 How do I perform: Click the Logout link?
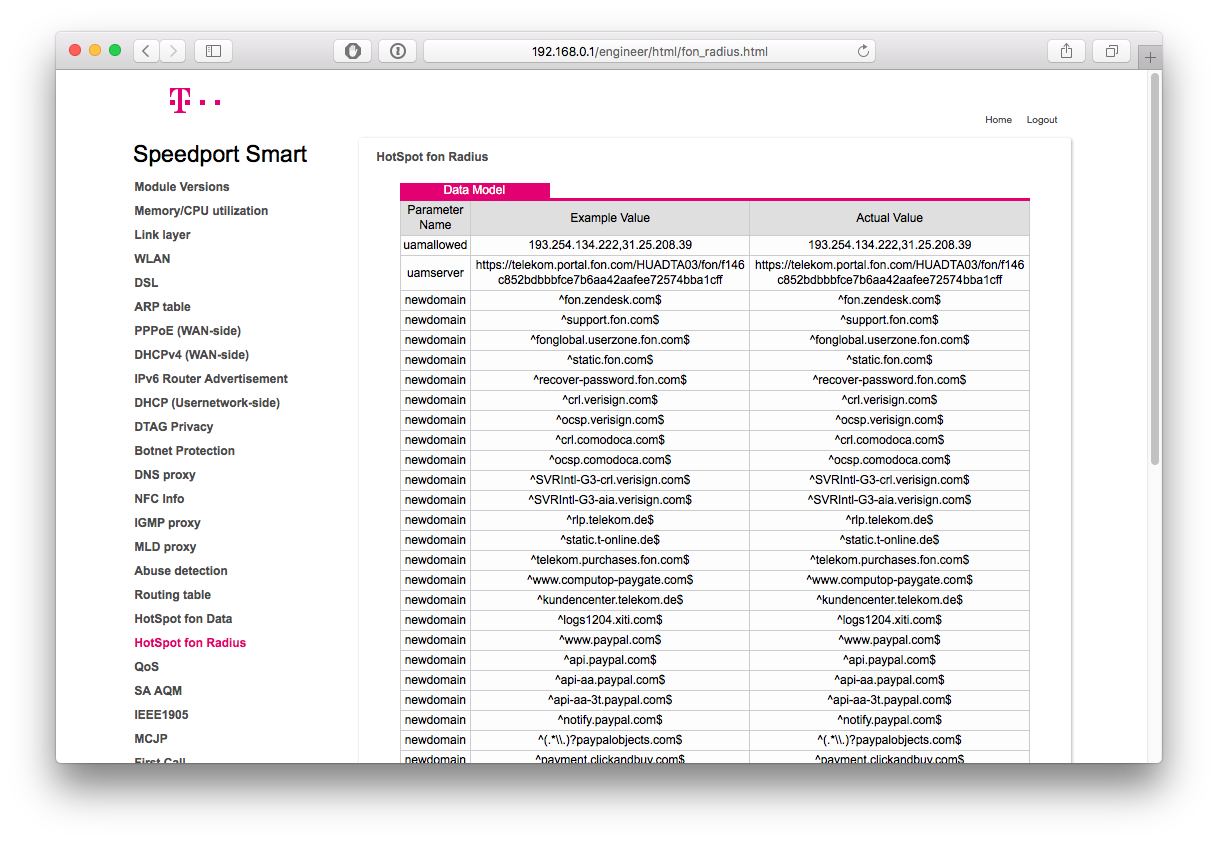click(1041, 119)
